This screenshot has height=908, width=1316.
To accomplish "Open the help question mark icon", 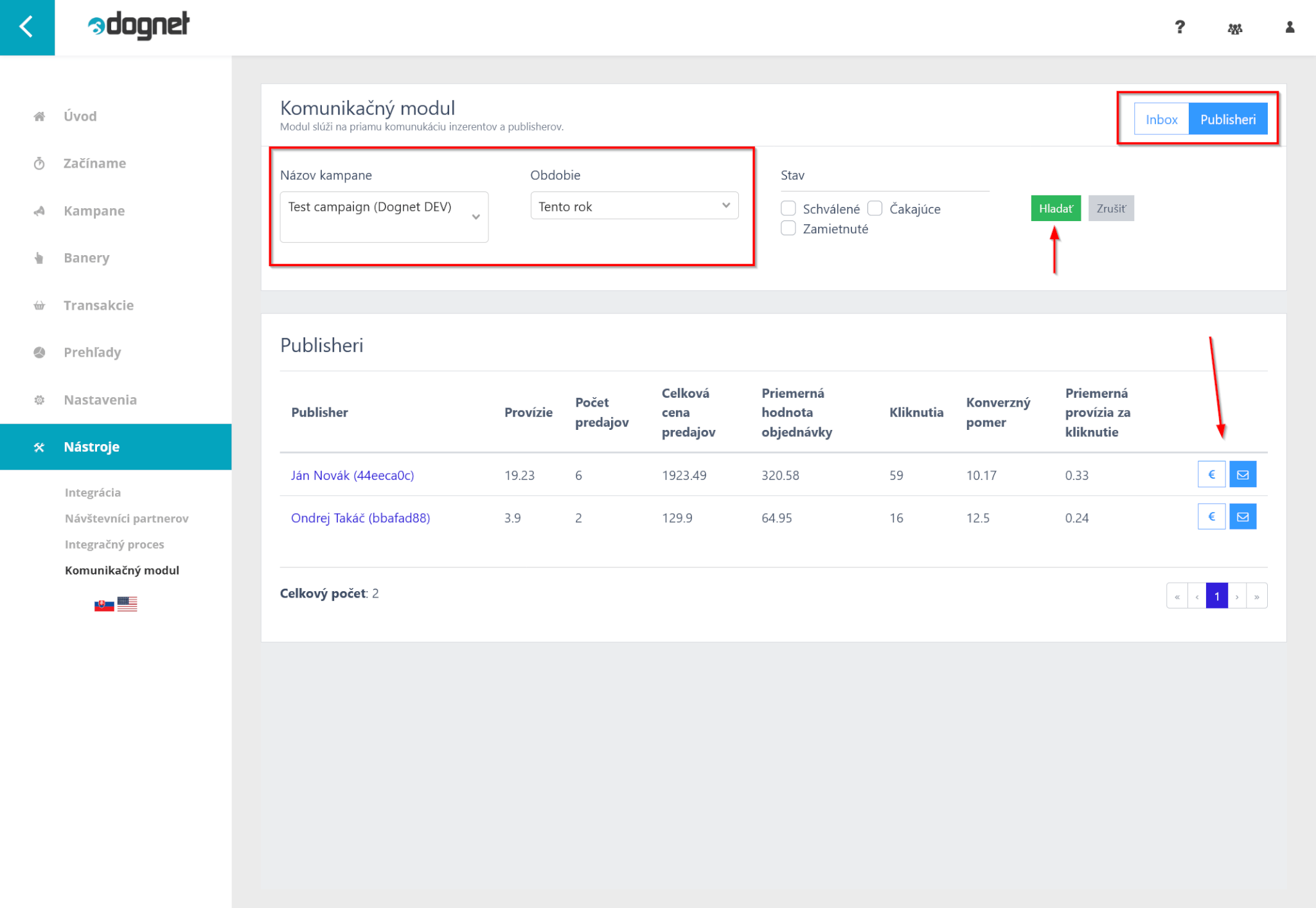I will [1179, 27].
